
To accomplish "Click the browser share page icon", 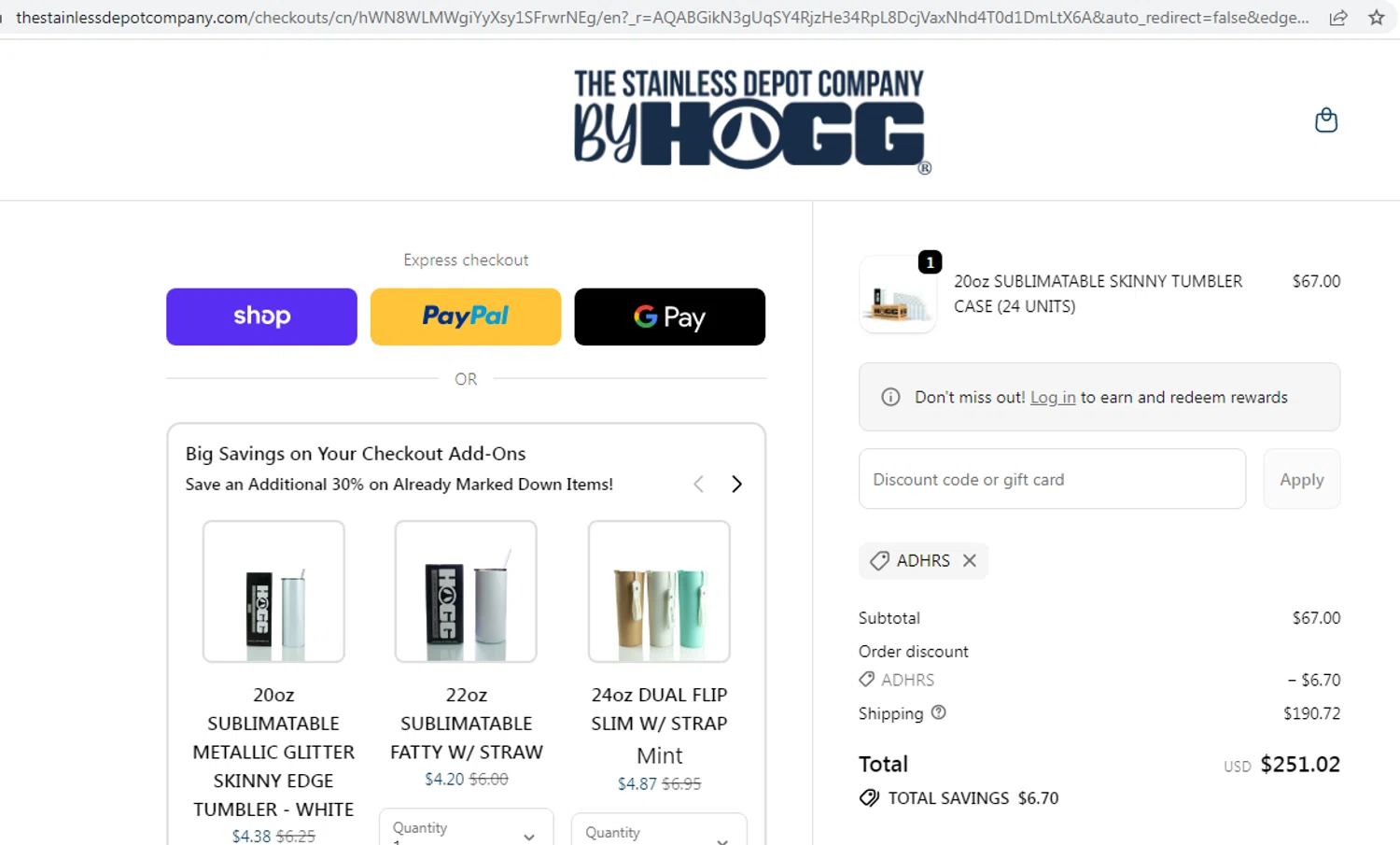I will 1338,18.
